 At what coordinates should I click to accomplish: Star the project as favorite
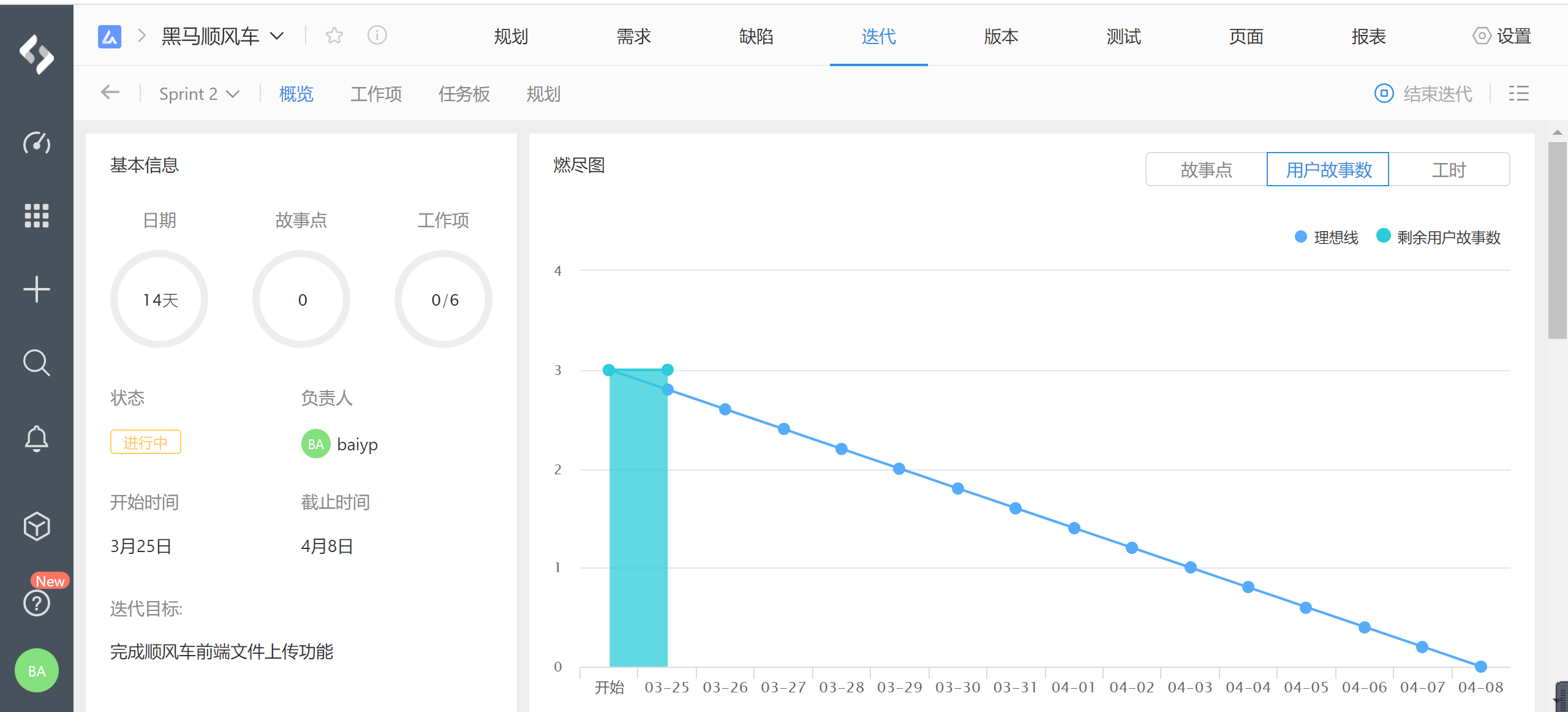click(x=334, y=36)
